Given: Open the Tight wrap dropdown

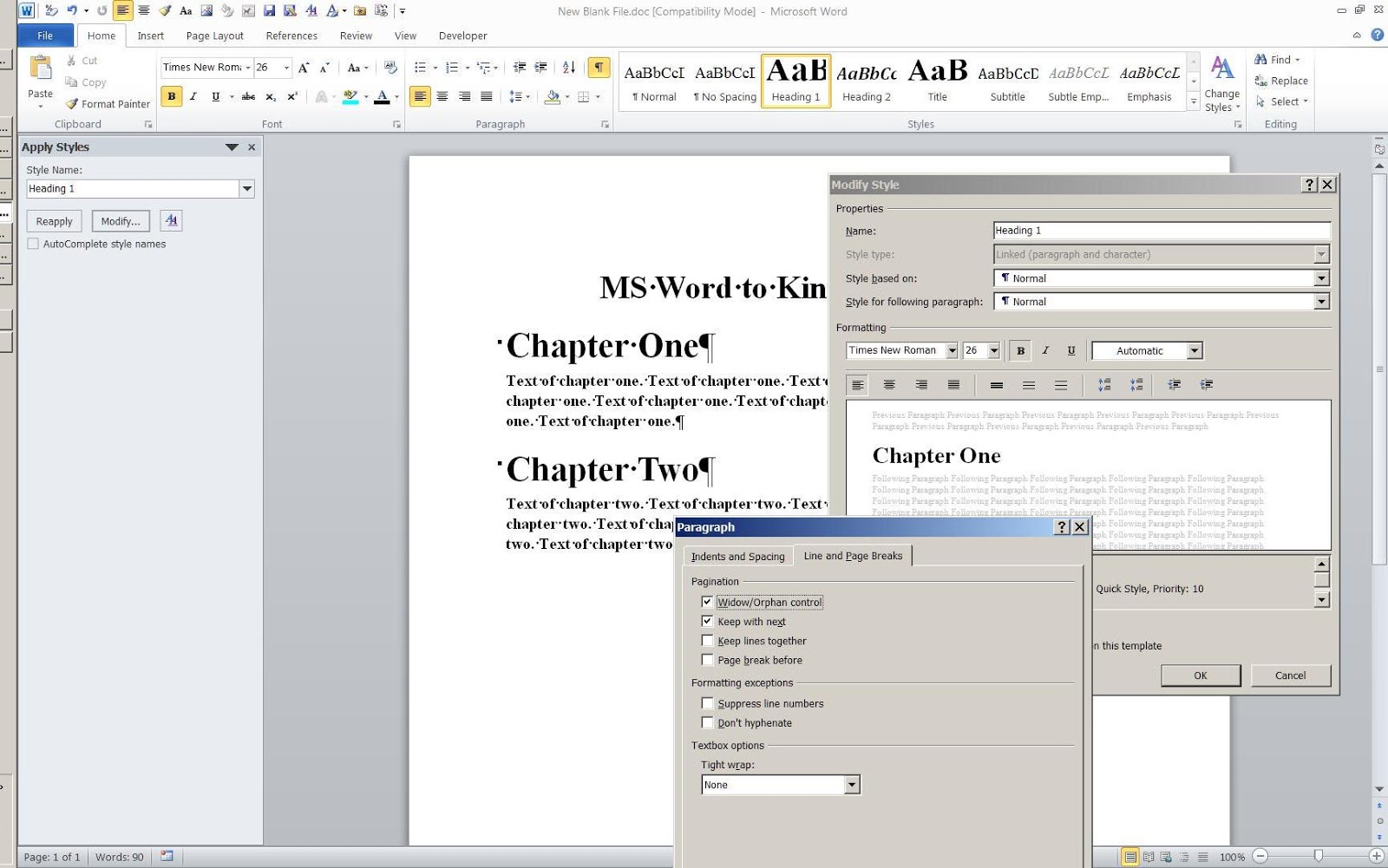Looking at the screenshot, I should tap(851, 784).
